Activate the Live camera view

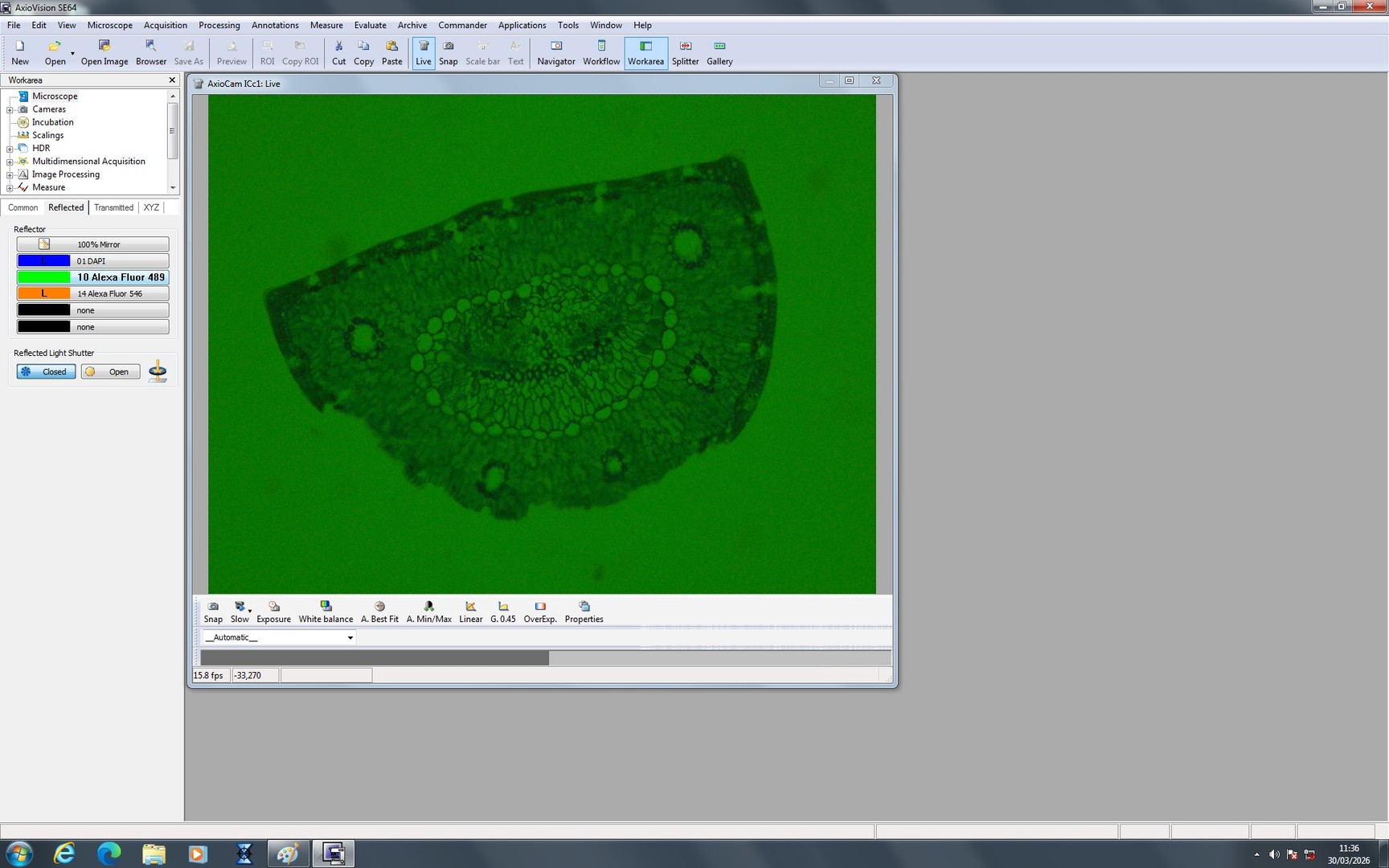tap(423, 51)
